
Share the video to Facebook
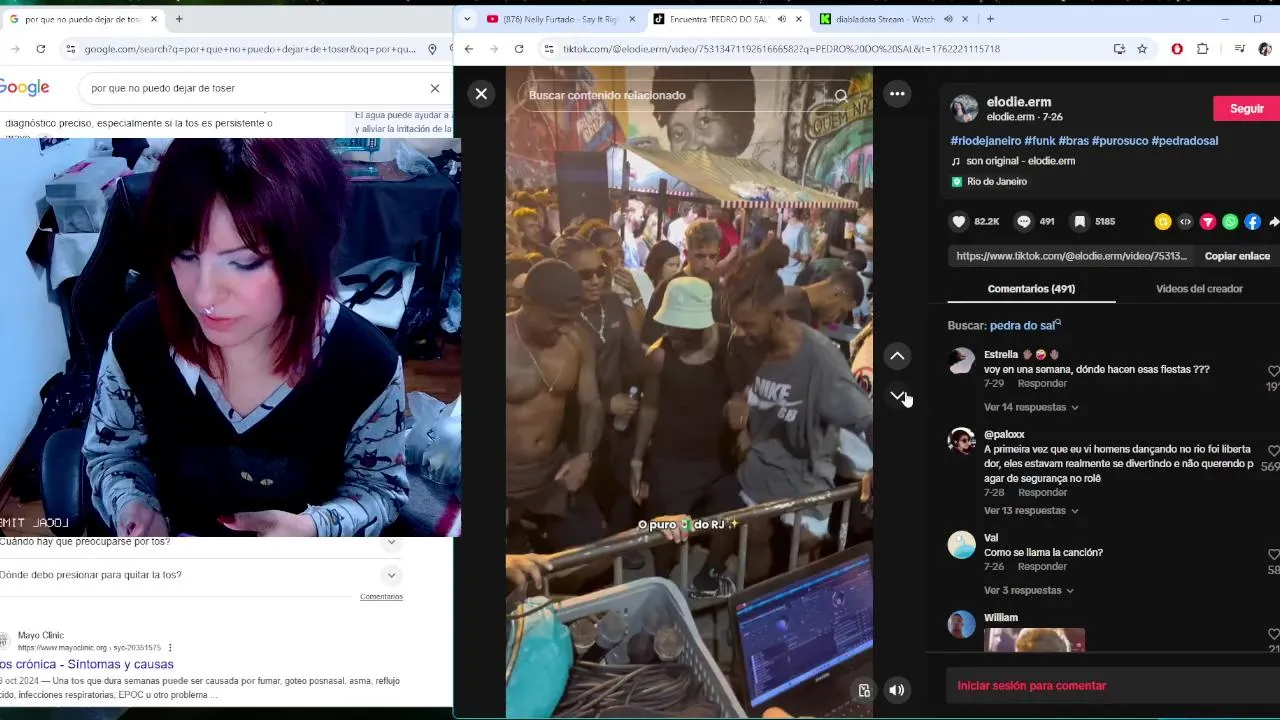[x=1253, y=222]
